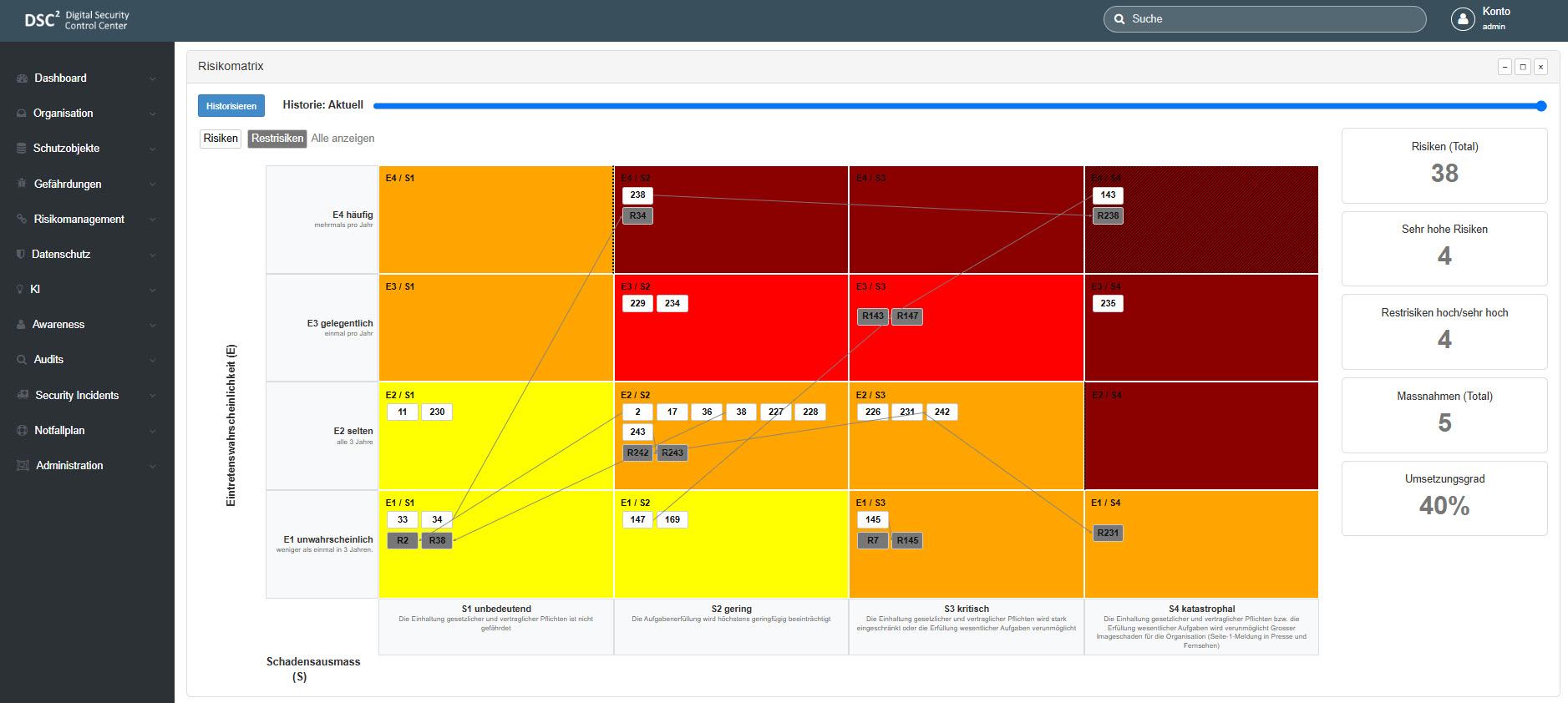1568x703 pixels.
Task: Expand the Organisation menu chevron
Action: (153, 114)
